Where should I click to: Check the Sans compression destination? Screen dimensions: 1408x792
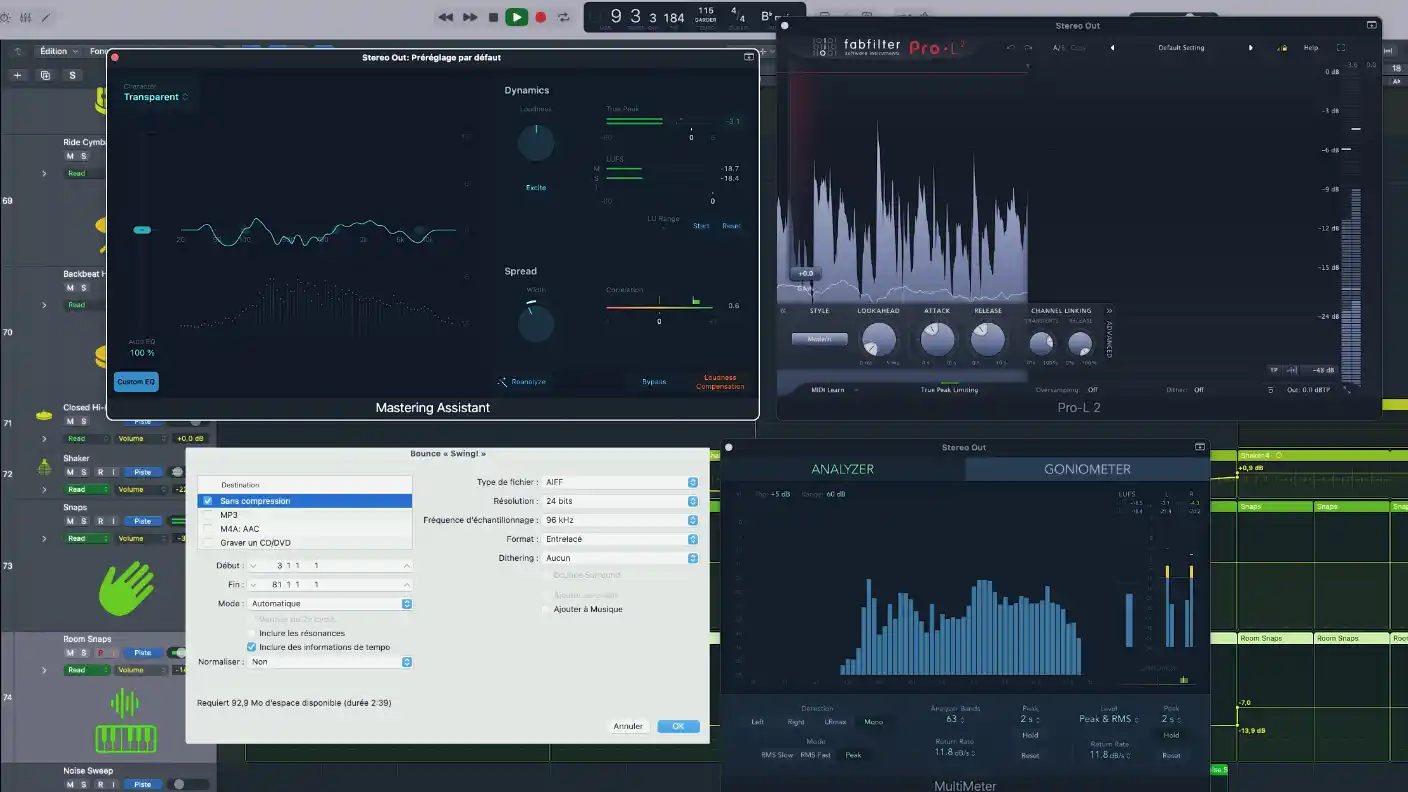[x=208, y=501]
